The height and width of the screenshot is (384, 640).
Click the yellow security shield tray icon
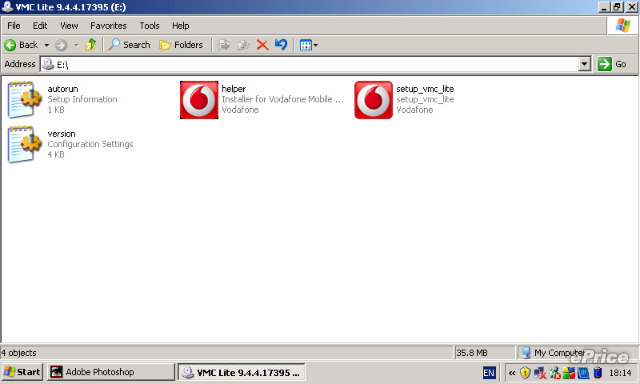click(525, 373)
